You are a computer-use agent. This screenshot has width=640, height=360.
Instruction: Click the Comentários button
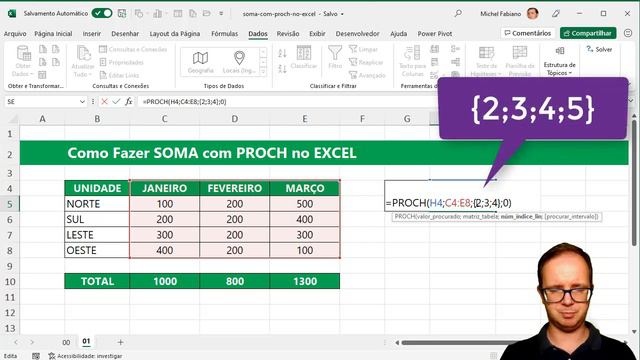(x=527, y=33)
